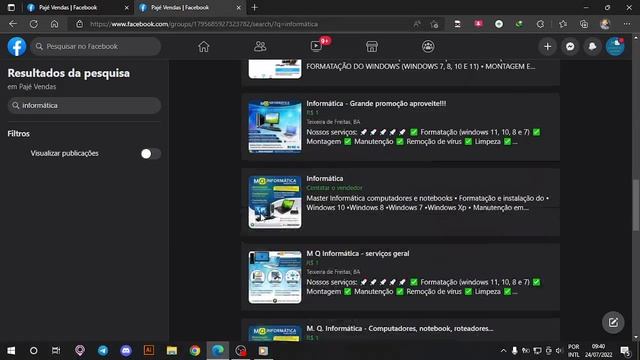Image resolution: width=640 pixels, height=360 pixels.
Task: Open the listing titled Informática
Action: point(324,178)
